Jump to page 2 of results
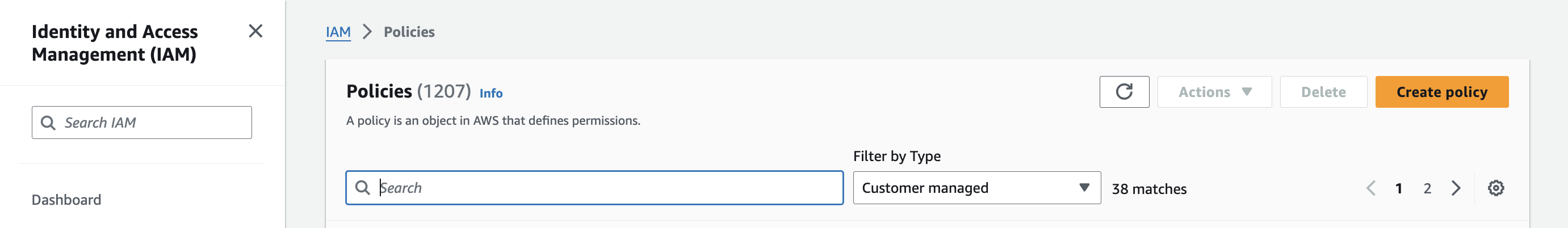The width and height of the screenshot is (1568, 228). tap(1427, 188)
